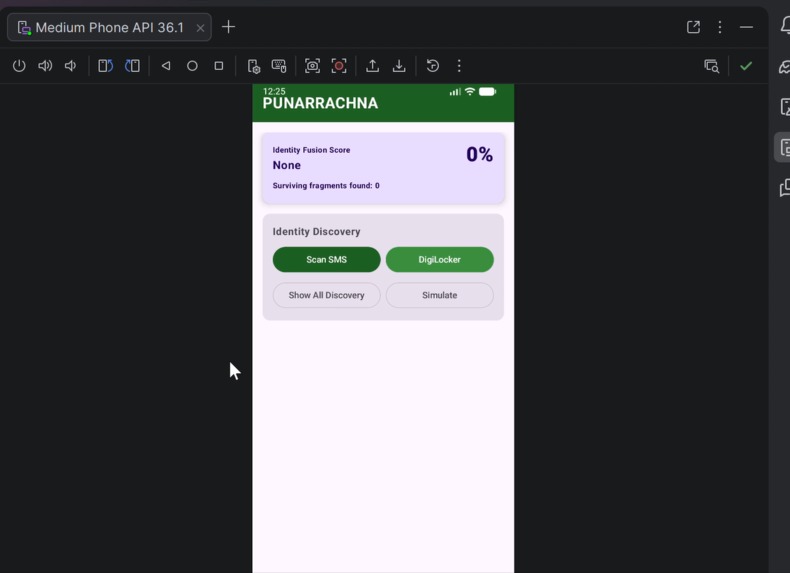Screen dimensions: 790x573
Task: Click 'Surviving fragments found: 0' text
Action: (x=326, y=185)
